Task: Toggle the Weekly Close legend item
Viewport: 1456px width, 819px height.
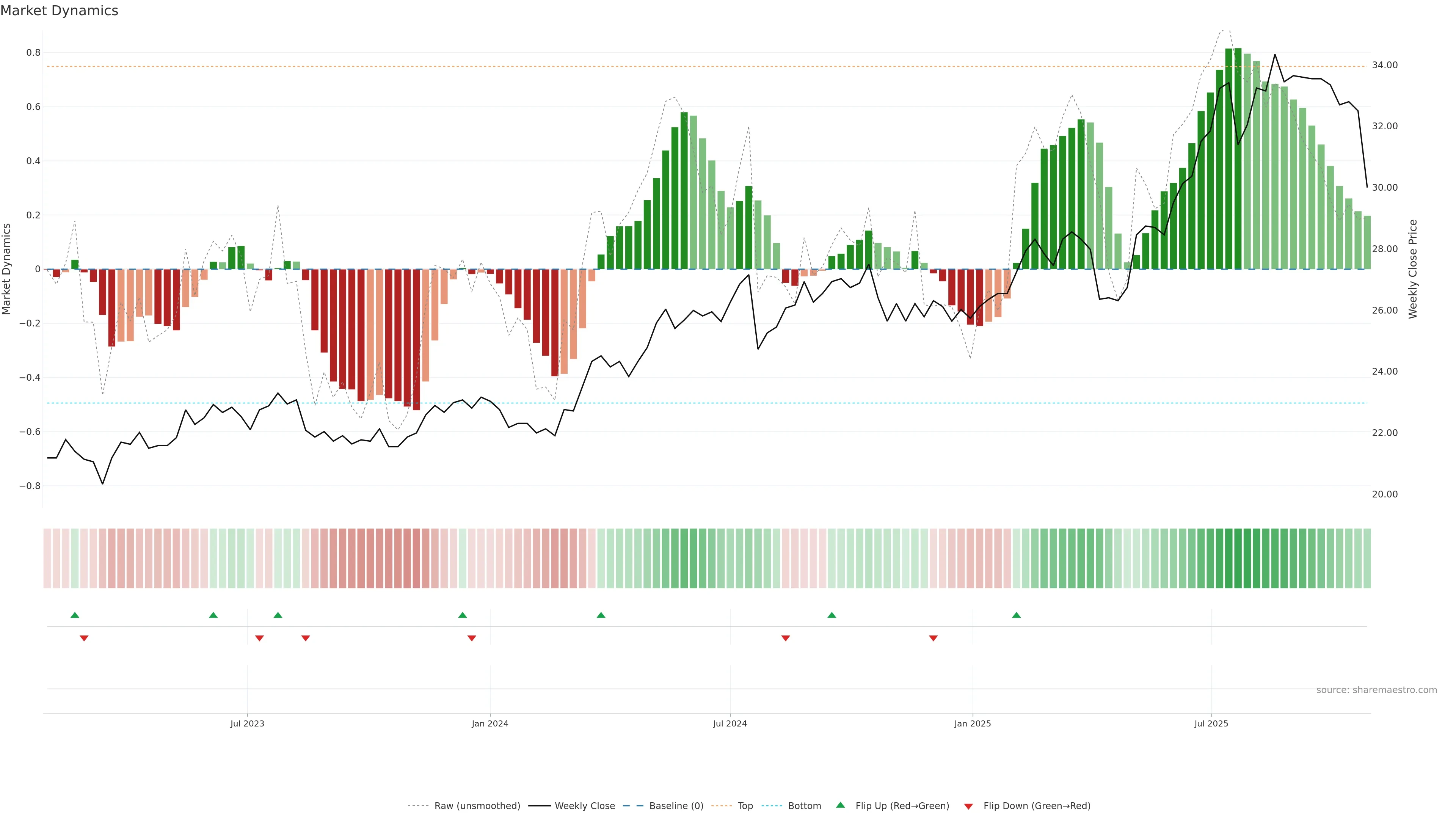Action: coord(584,806)
